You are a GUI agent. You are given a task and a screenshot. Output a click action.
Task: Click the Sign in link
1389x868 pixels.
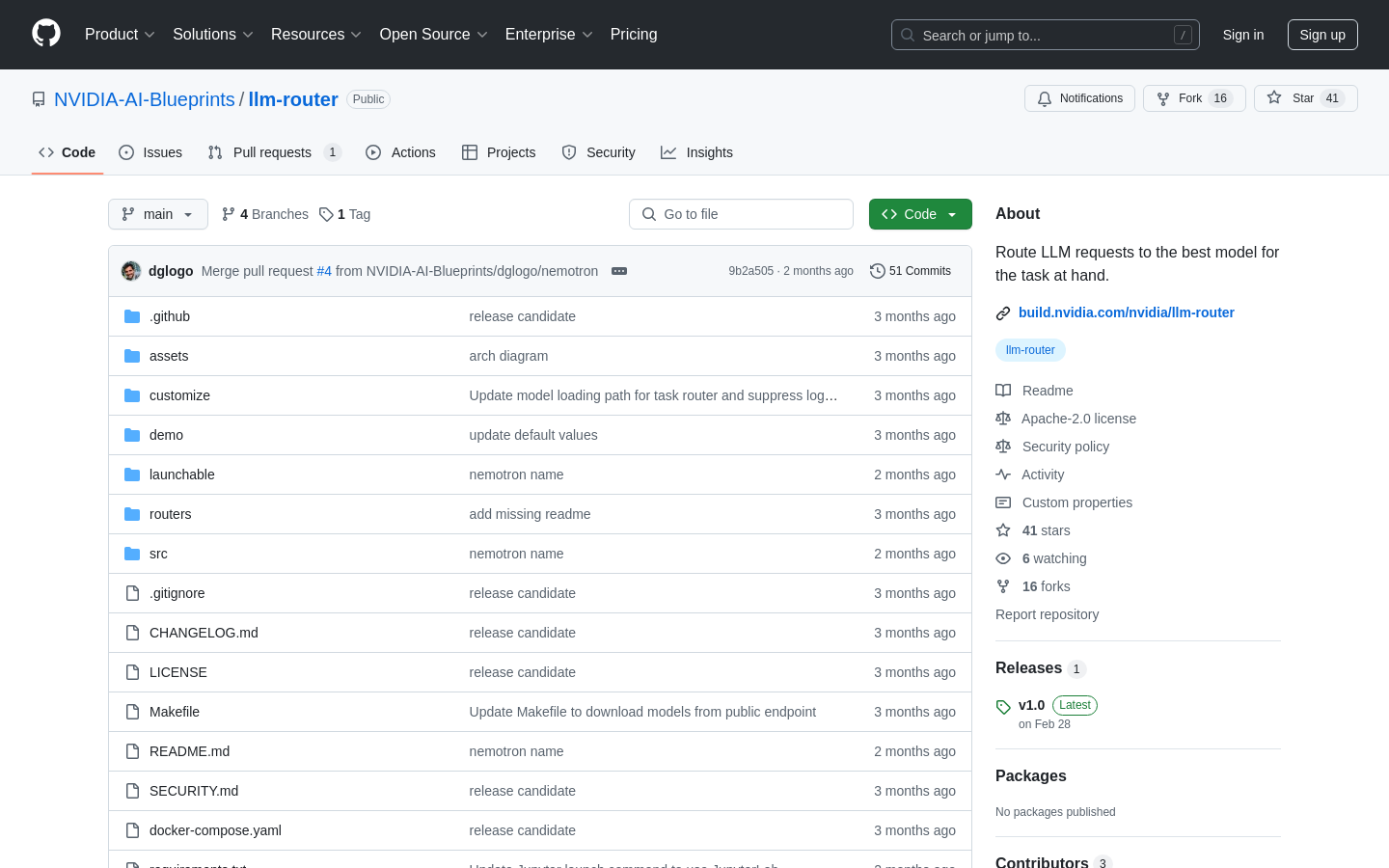[1243, 35]
